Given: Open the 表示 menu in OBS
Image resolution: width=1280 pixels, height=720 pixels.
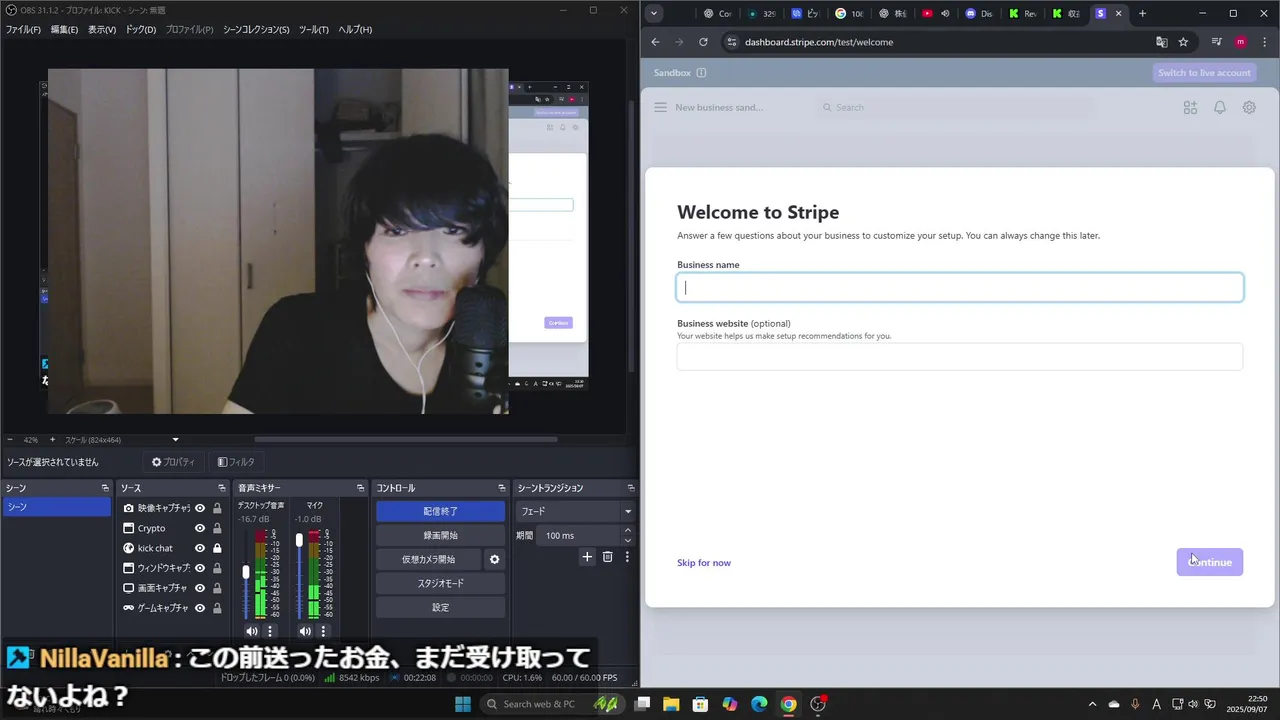Looking at the screenshot, I should (x=102, y=29).
